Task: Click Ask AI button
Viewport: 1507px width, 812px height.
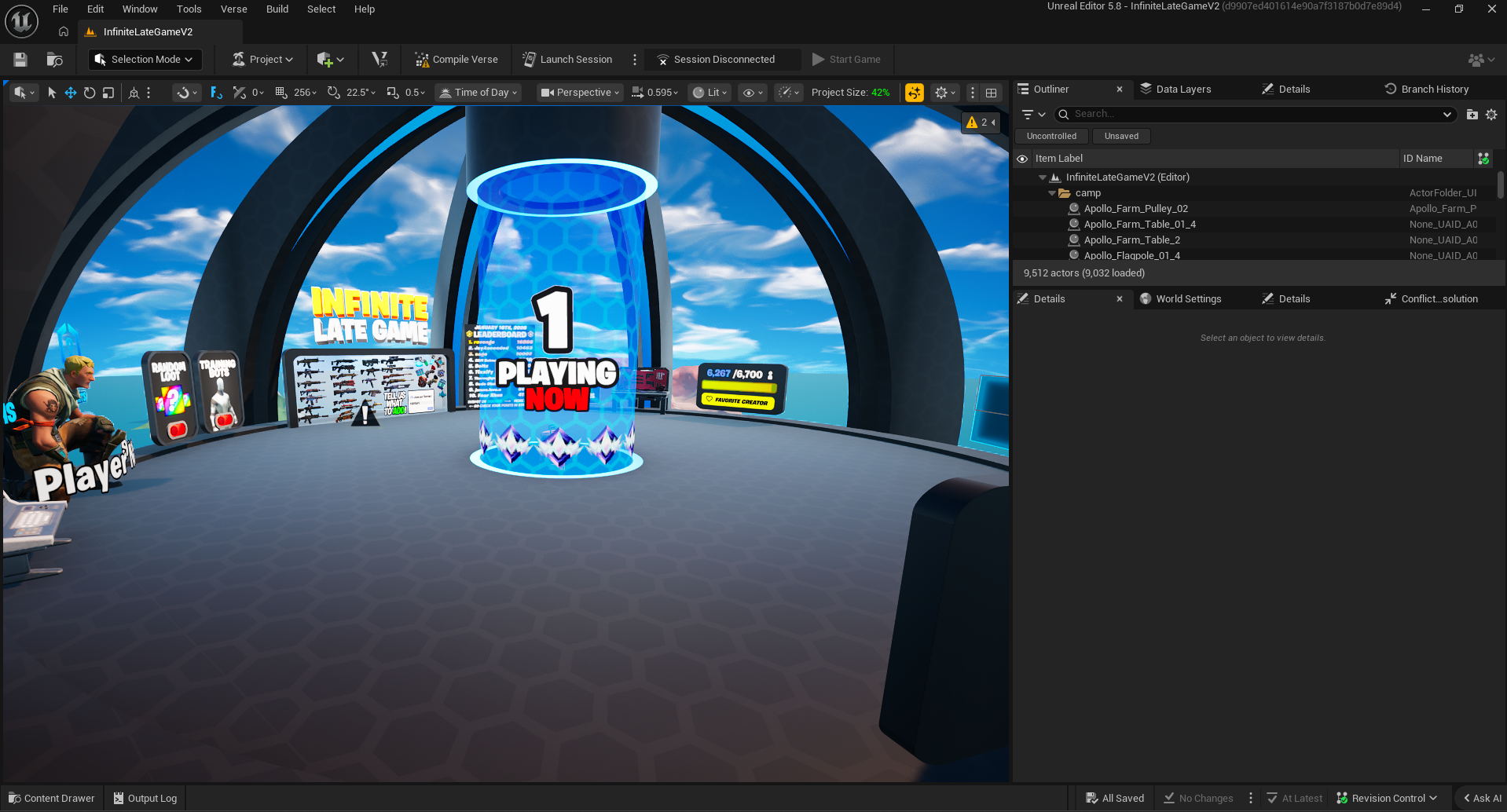Action: point(1482,798)
